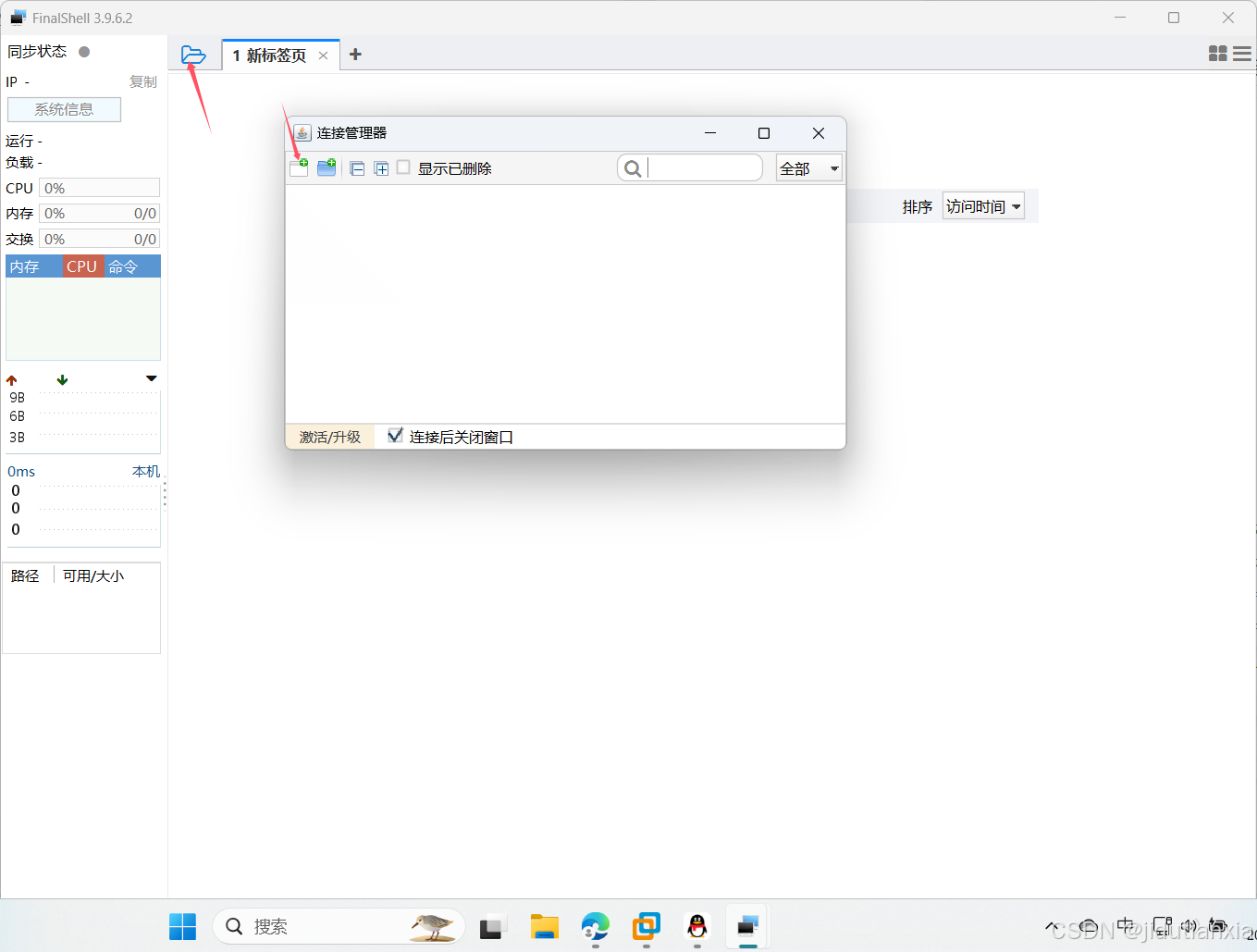Switch to grid view layout icon

coord(1217,55)
